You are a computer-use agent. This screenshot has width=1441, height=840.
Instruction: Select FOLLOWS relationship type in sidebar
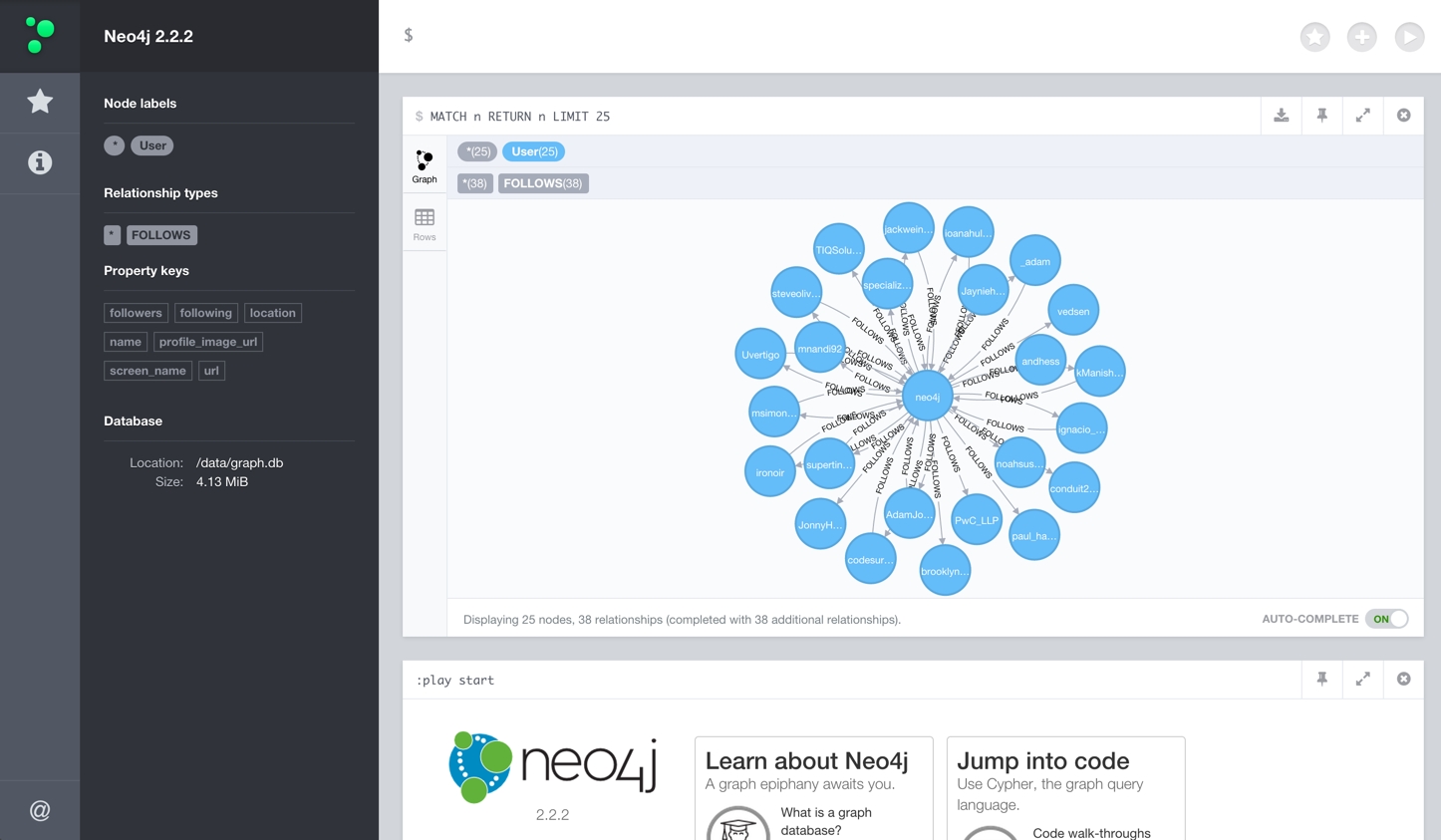point(161,235)
